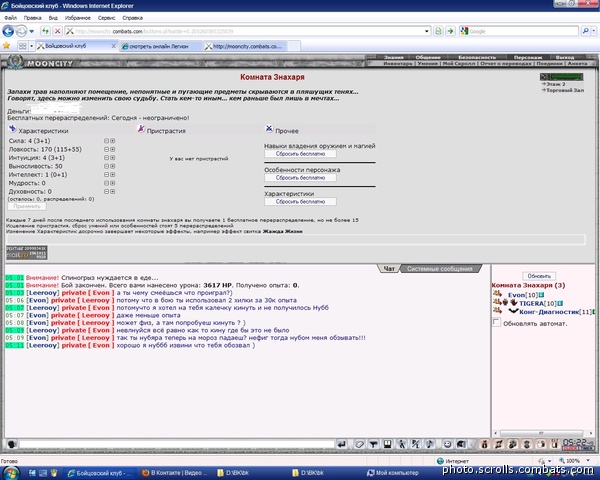
Task: Increase Интуиция with the plus button
Action: [112, 158]
